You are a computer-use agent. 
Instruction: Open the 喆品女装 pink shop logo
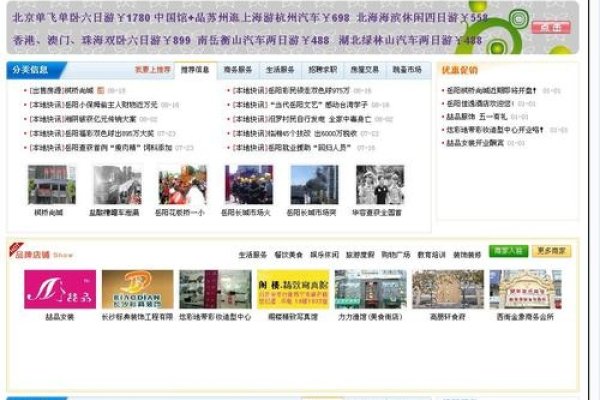[60, 289]
